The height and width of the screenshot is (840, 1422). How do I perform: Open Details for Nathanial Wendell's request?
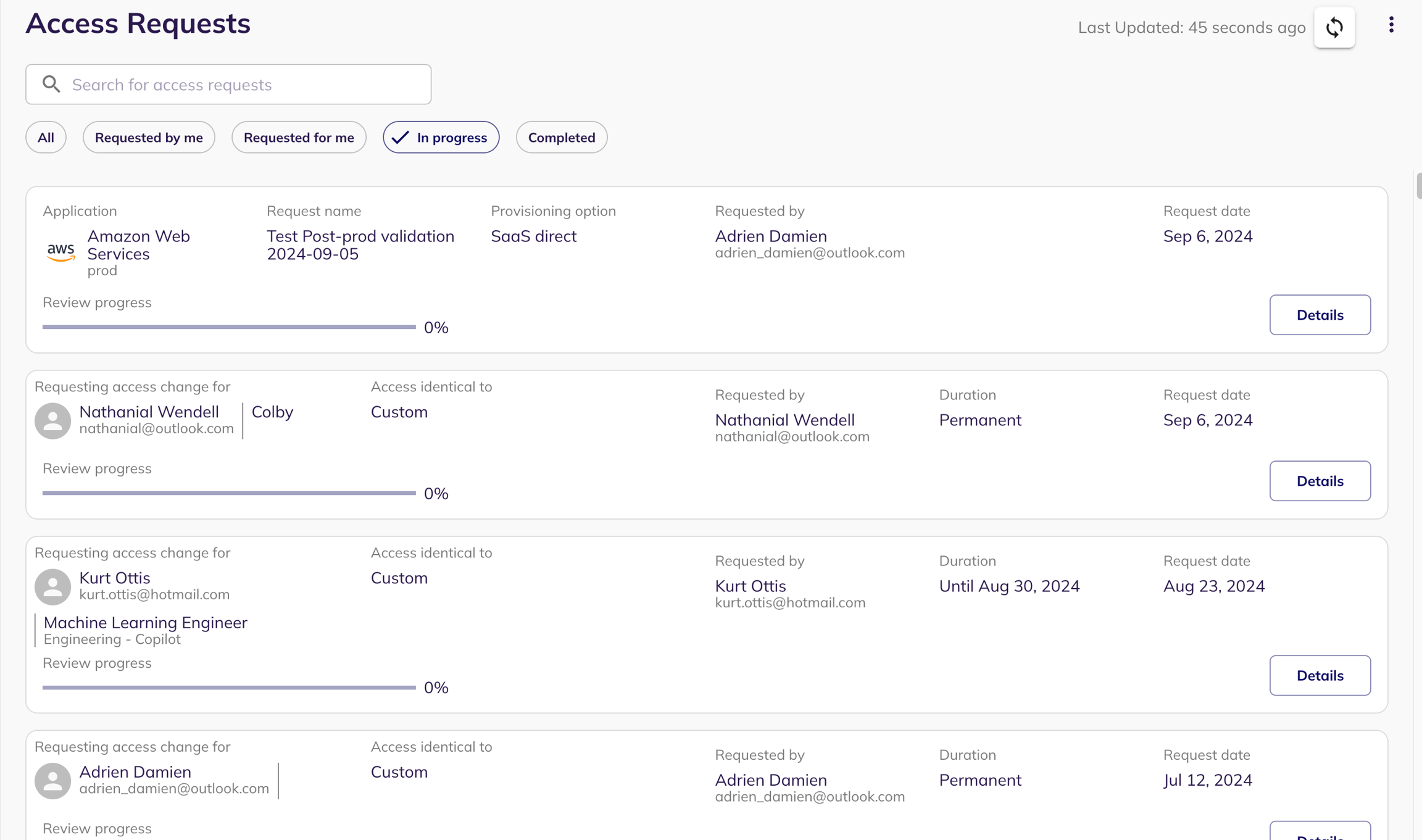1320,481
